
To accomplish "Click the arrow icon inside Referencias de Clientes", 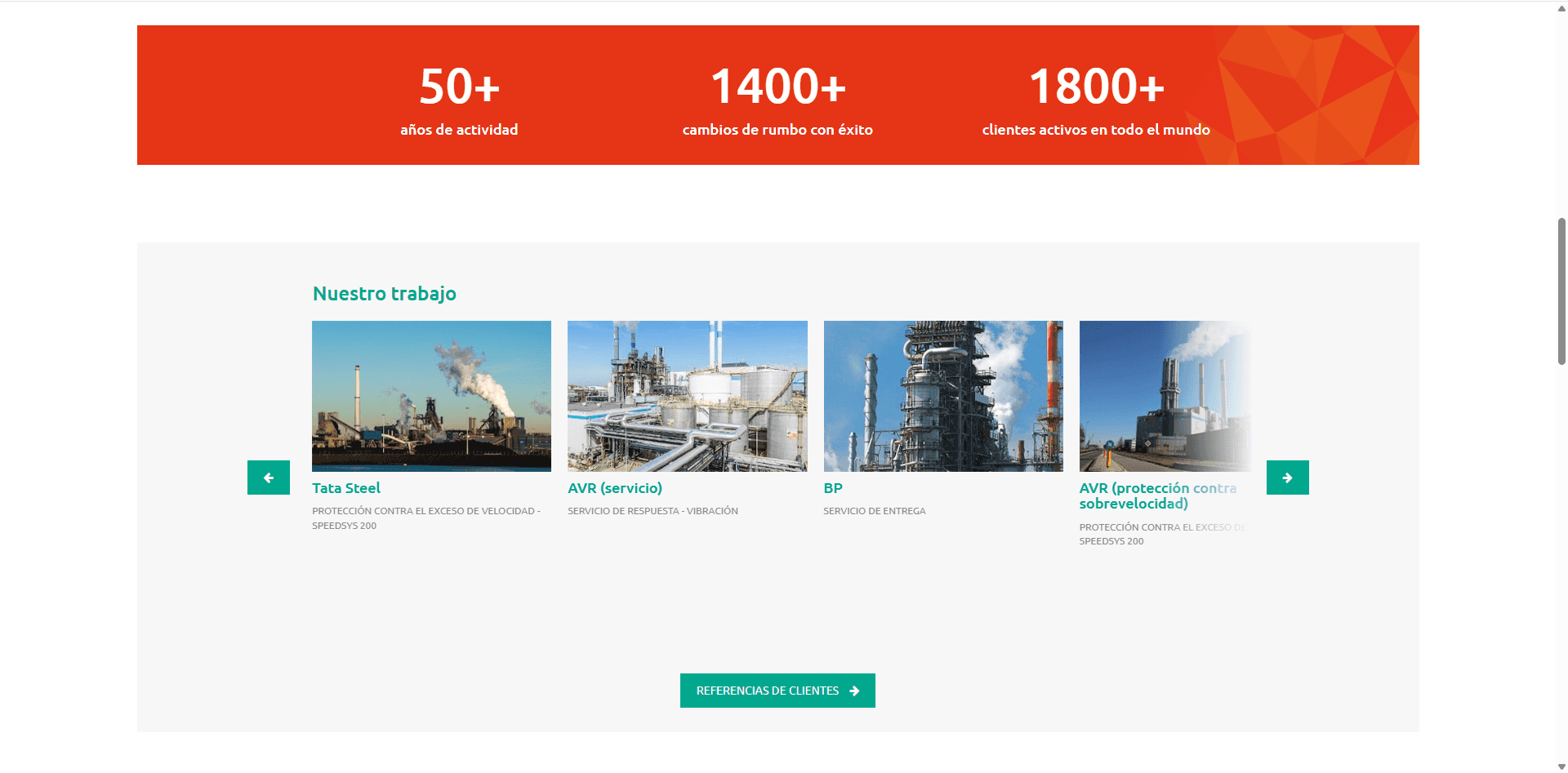I will click(854, 691).
